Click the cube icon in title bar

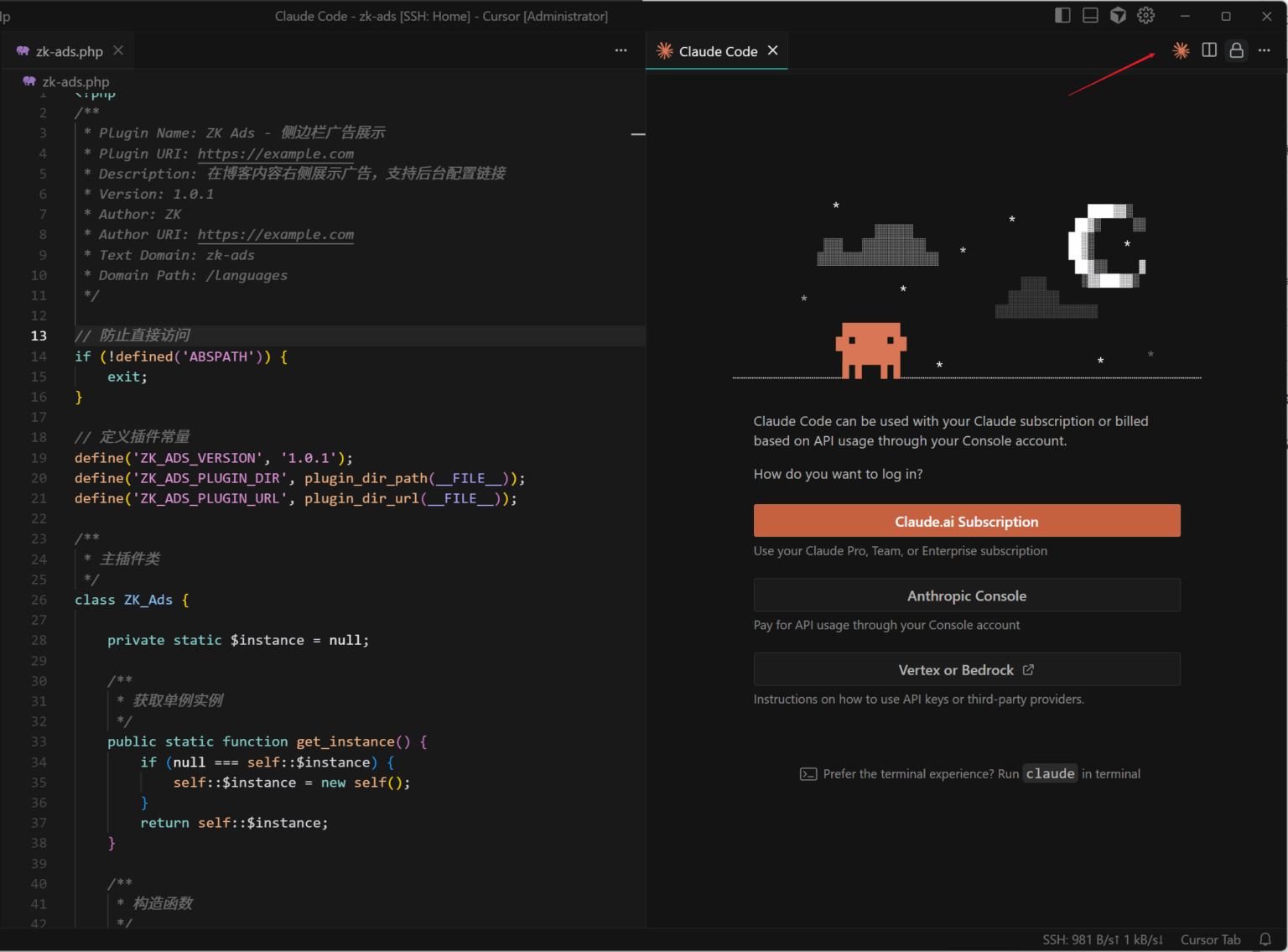tap(1118, 15)
